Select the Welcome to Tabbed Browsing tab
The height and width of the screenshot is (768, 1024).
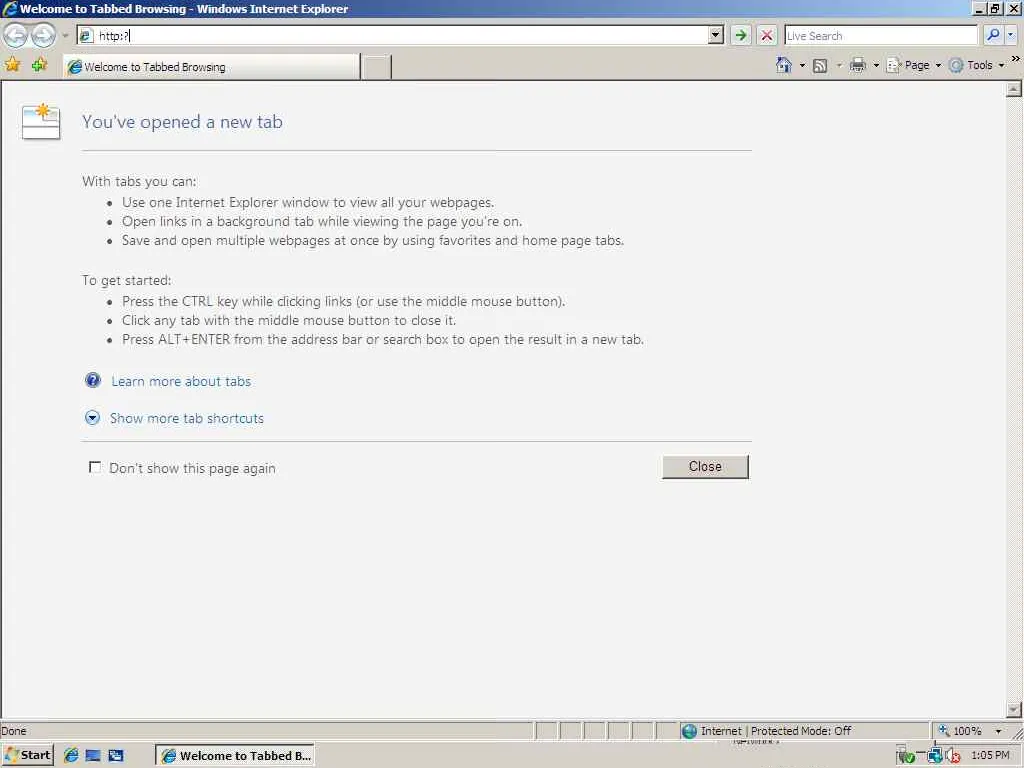pyautogui.click(x=211, y=67)
